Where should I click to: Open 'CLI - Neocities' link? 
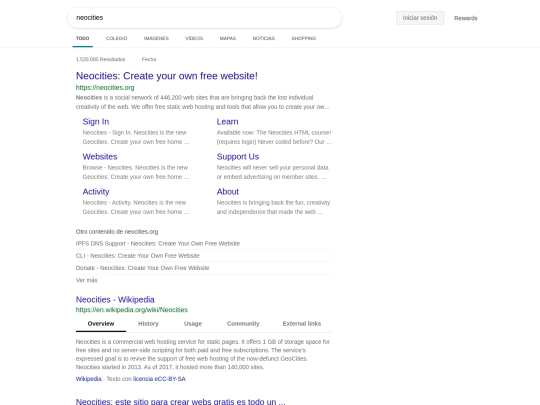click(137, 256)
